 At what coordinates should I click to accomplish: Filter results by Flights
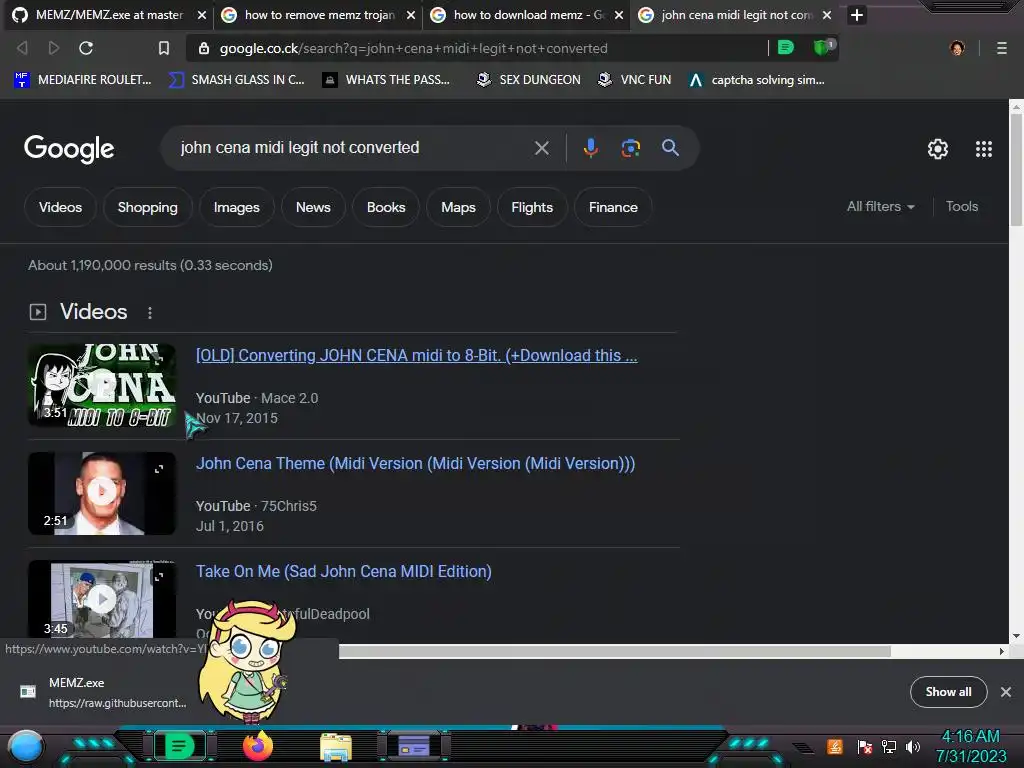tap(532, 207)
